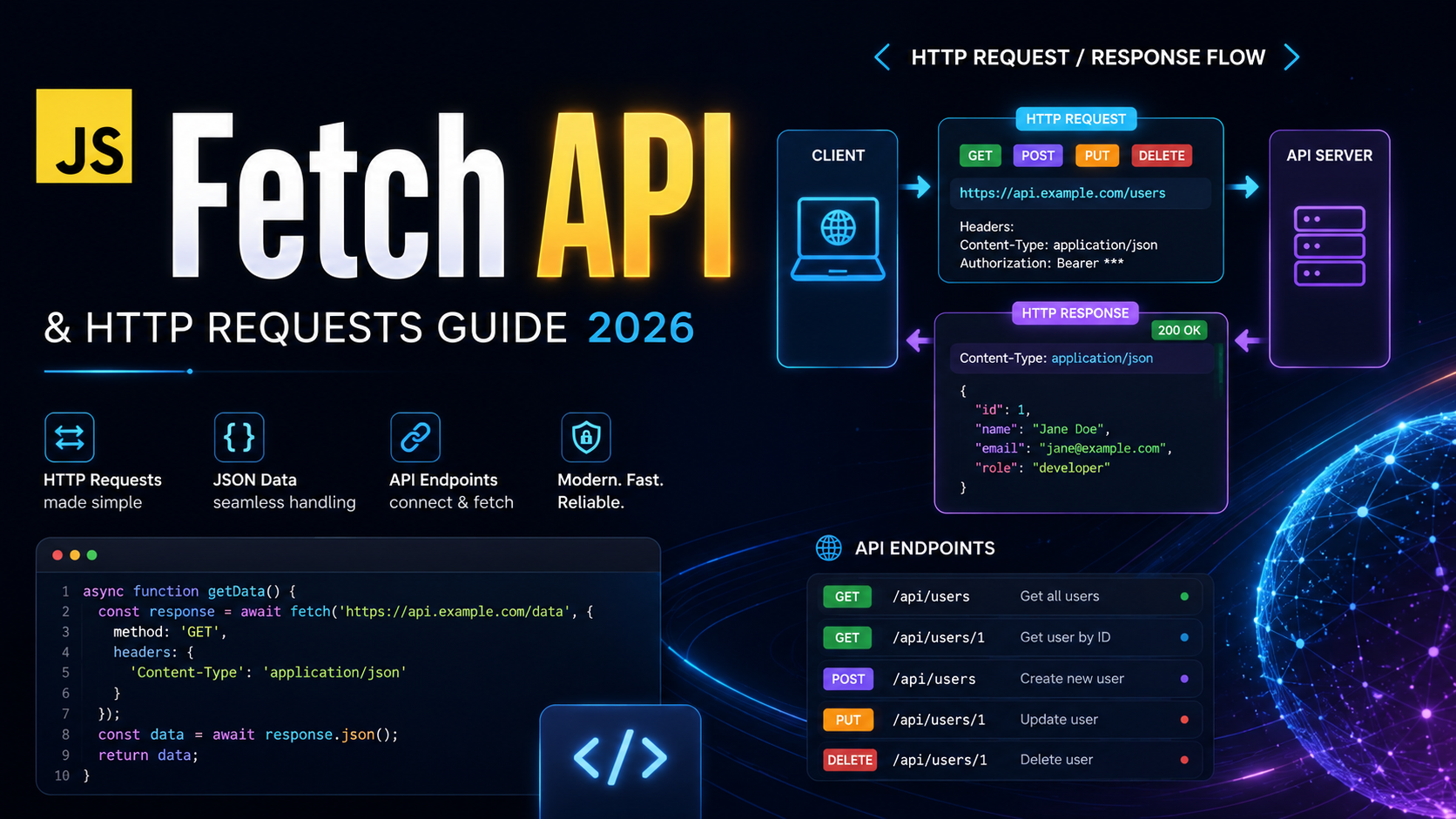This screenshot has width=1456, height=819.
Task: Click the application/json value in response header
Action: click(1102, 359)
